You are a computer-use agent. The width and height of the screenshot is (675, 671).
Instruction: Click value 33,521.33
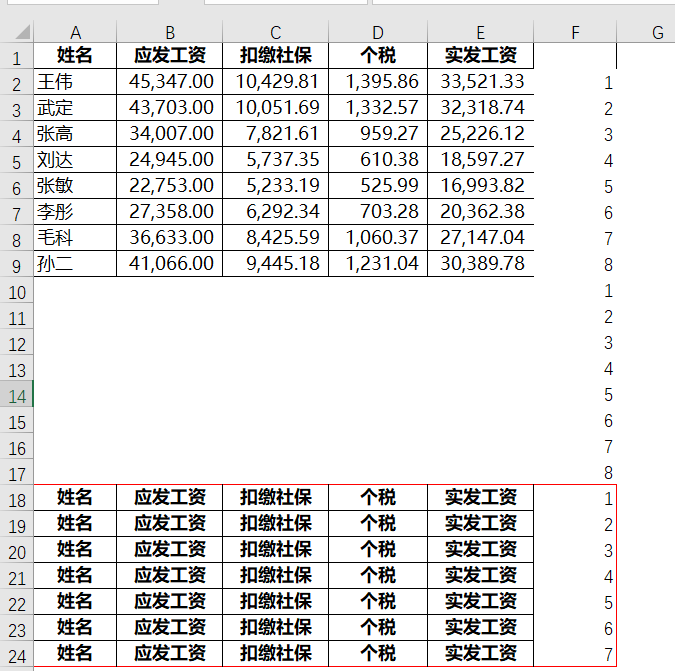click(x=480, y=82)
